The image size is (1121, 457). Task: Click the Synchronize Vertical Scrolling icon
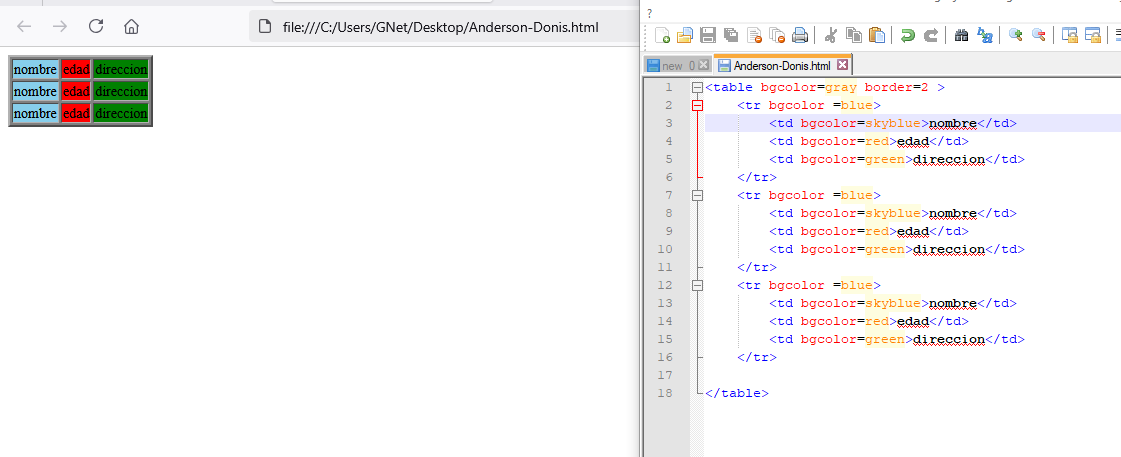1070,35
